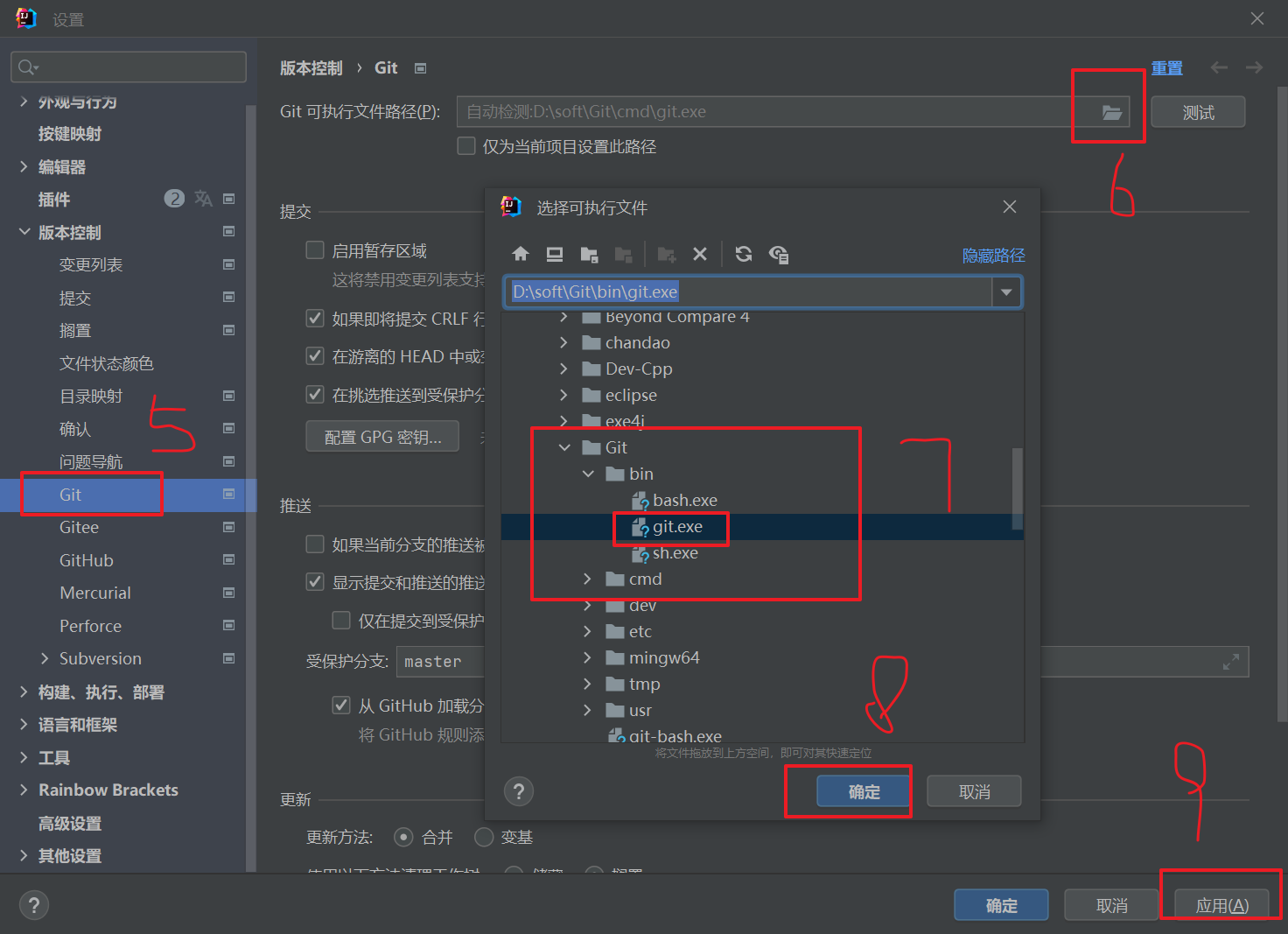Image resolution: width=1288 pixels, height=934 pixels.
Task: Open the path history dropdown arrow
Action: click(x=1006, y=292)
